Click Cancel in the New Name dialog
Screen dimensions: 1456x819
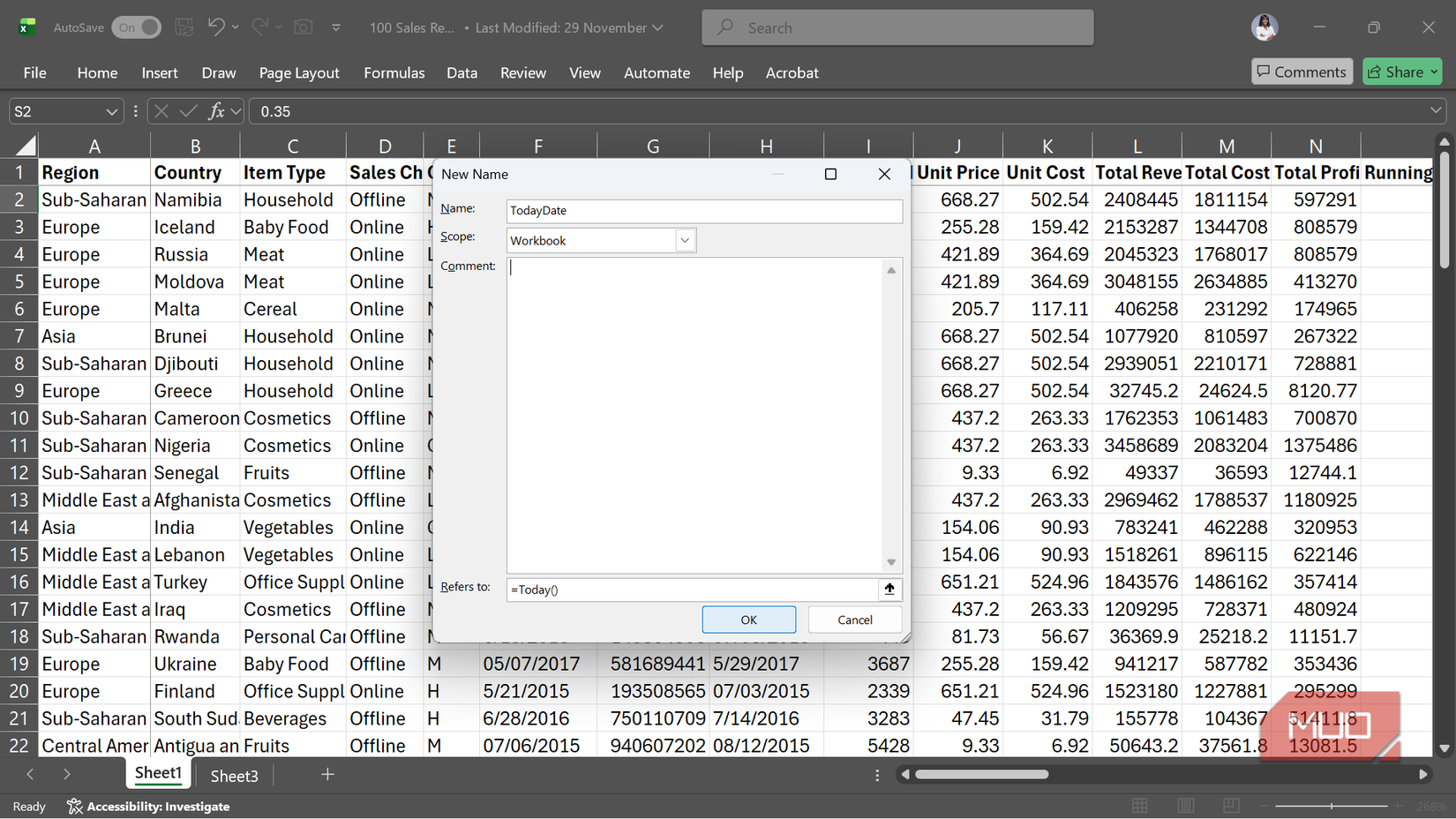tap(854, 619)
